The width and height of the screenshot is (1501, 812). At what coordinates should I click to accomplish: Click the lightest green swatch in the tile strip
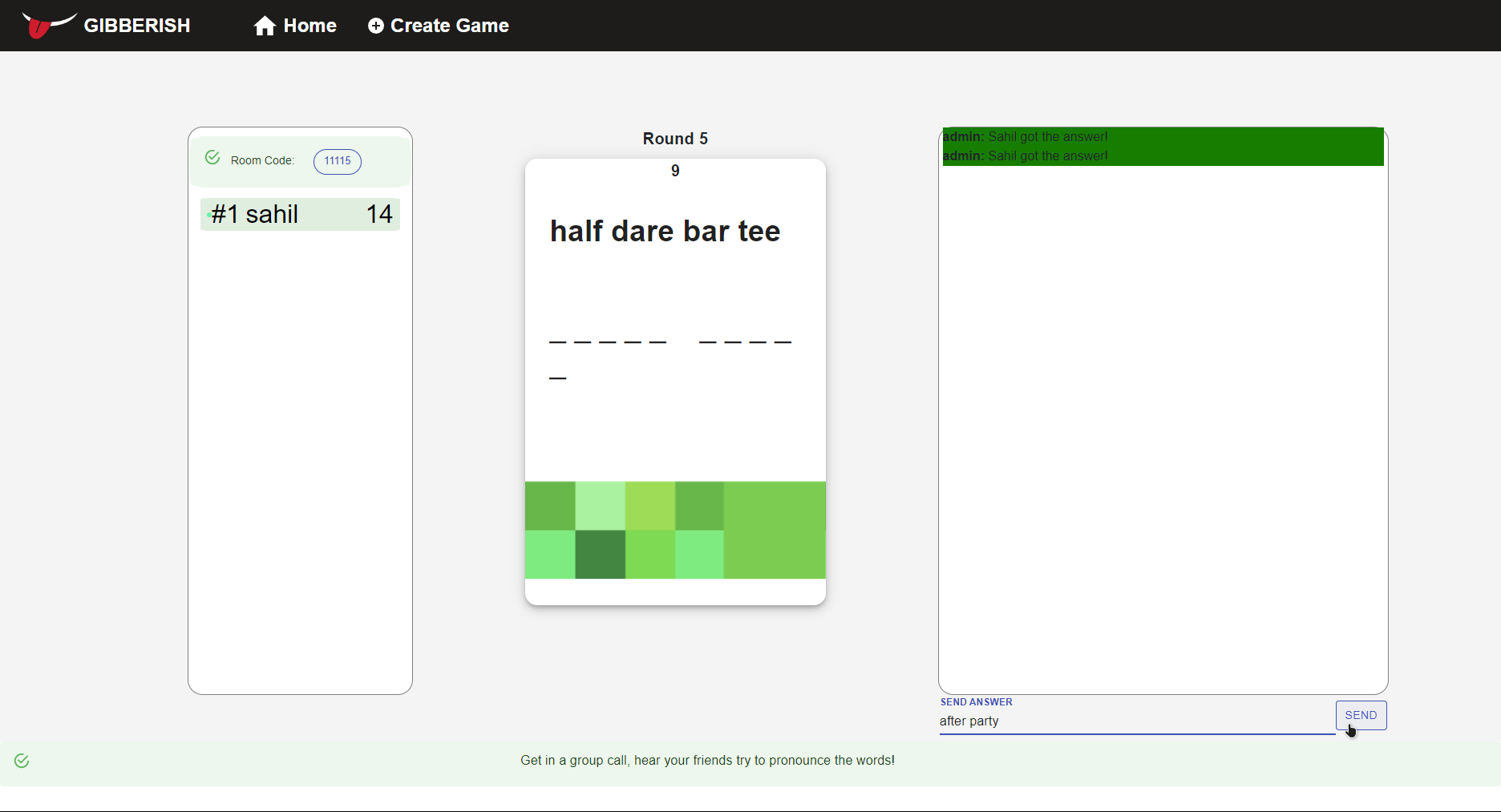point(600,505)
